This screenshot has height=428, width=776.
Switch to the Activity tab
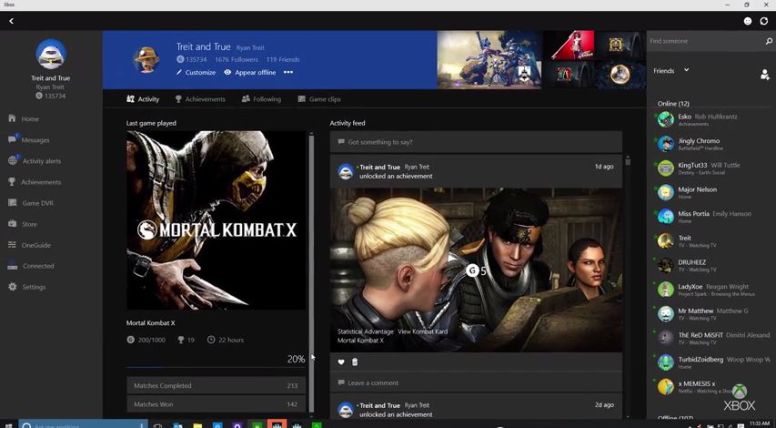click(143, 99)
